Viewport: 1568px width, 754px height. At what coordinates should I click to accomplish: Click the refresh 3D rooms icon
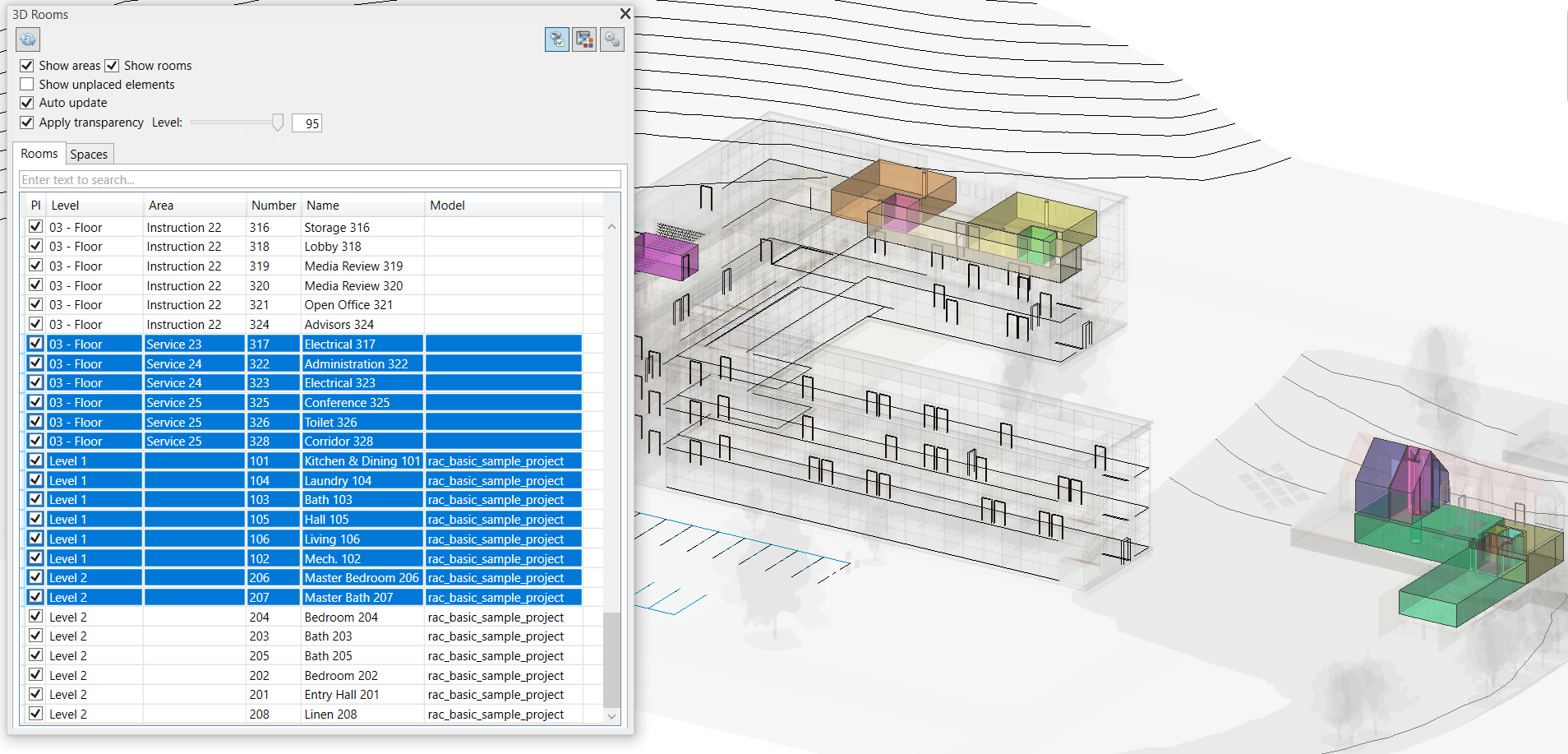coord(28,39)
